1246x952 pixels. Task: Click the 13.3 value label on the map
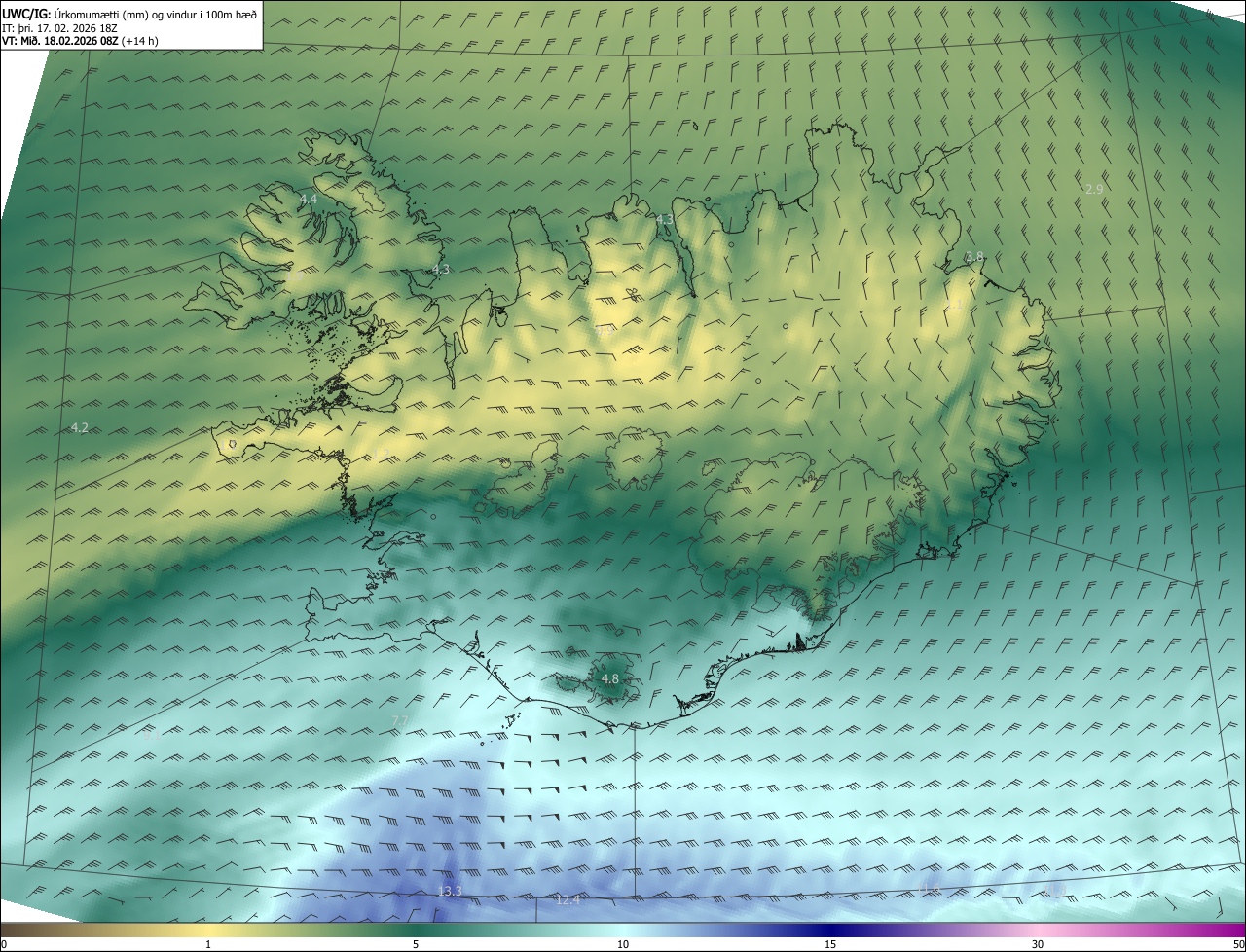450,891
